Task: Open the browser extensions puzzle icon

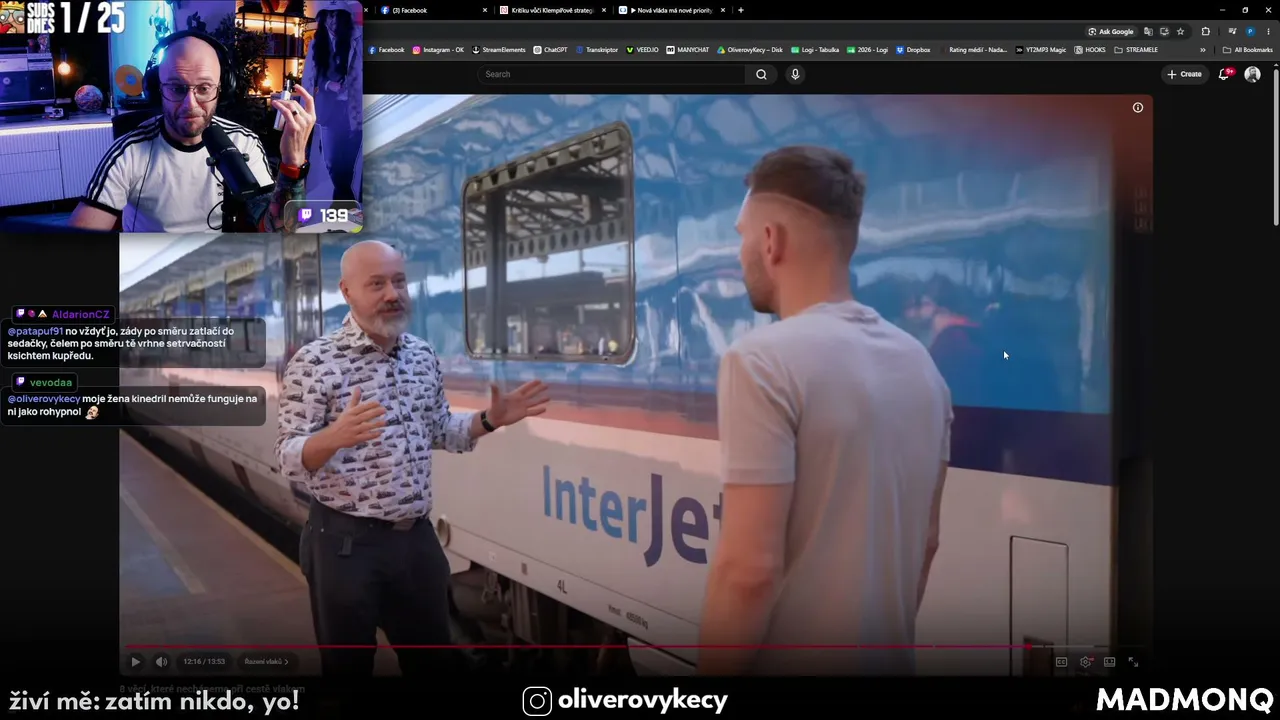Action: 1205,31
